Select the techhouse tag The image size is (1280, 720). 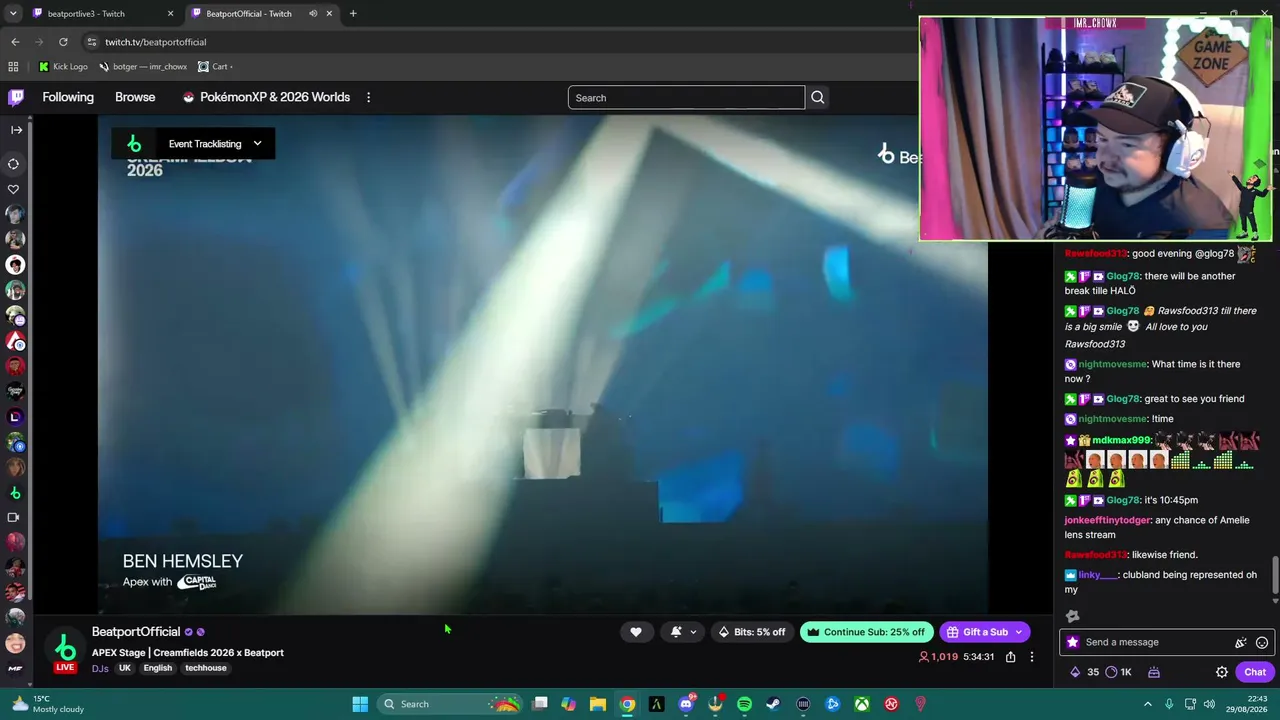click(x=206, y=668)
